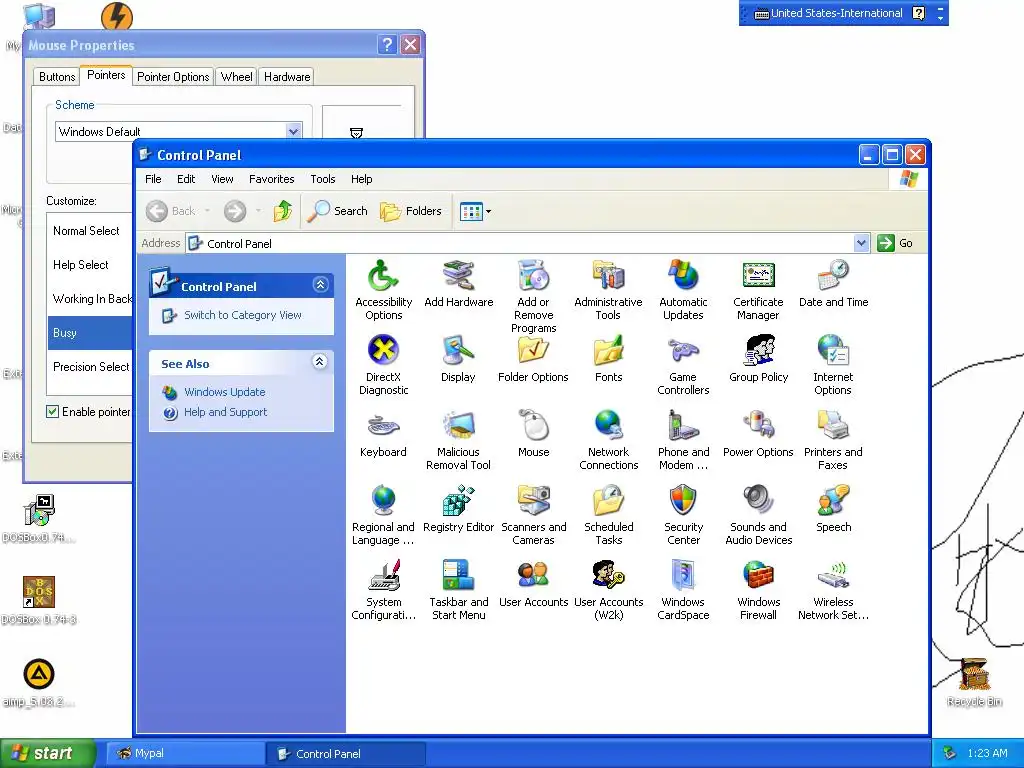Open Taskbar and Start Menu icon

(458, 590)
